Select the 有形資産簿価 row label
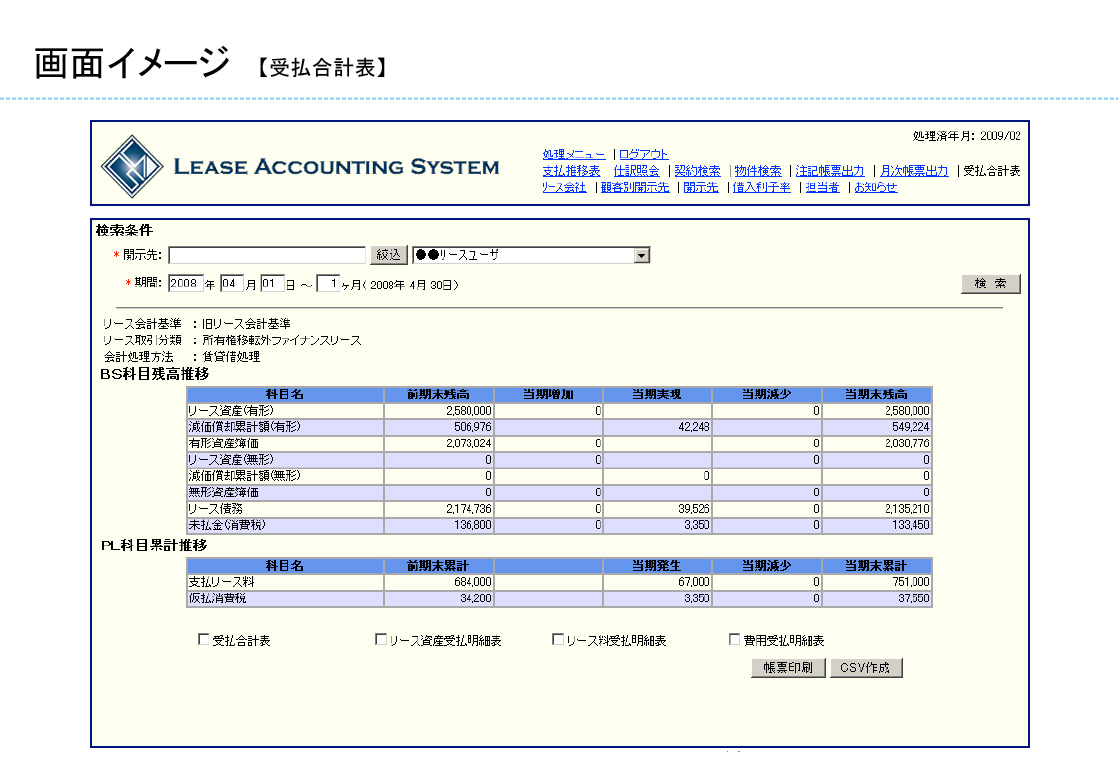The image size is (1120, 784). pyautogui.click(x=224, y=443)
